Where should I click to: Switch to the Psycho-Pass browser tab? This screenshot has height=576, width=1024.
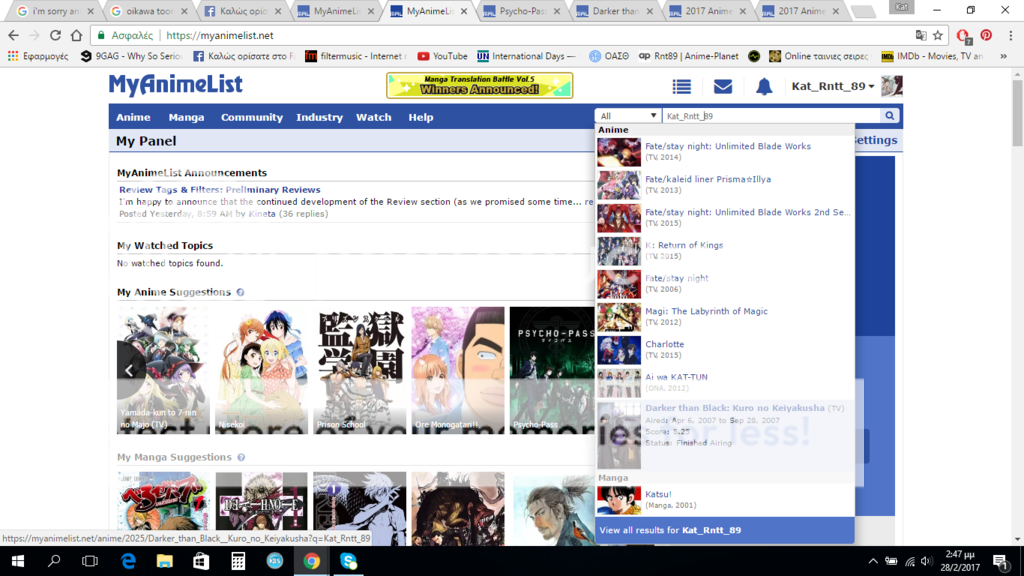pos(516,11)
